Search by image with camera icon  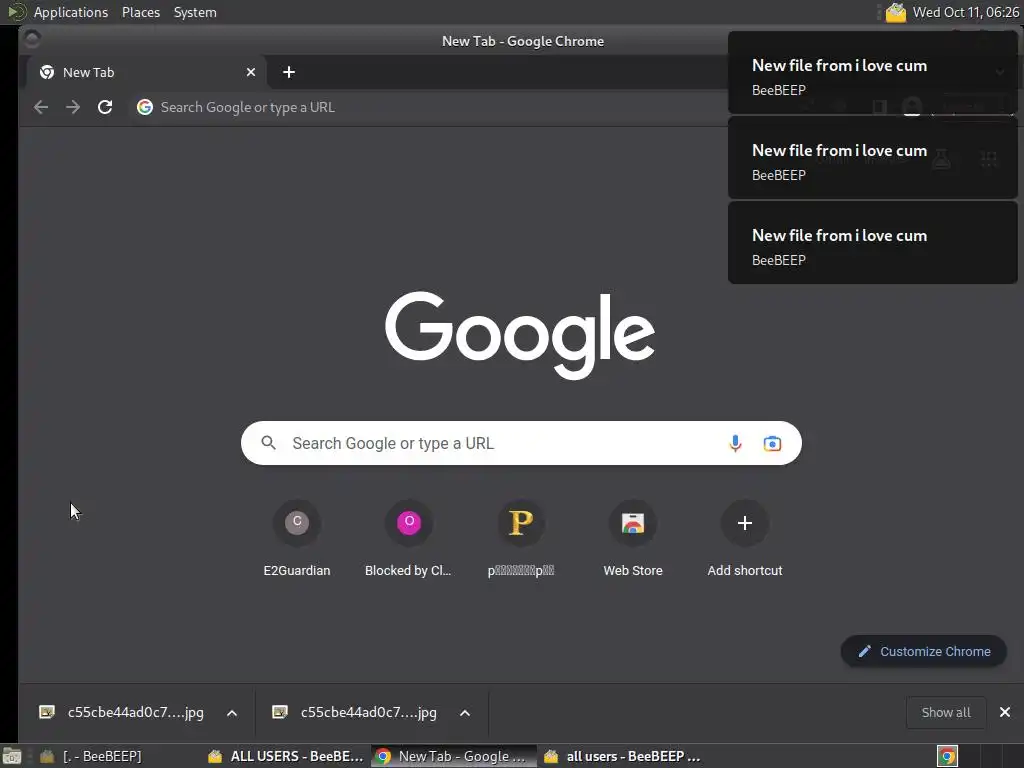coord(772,443)
